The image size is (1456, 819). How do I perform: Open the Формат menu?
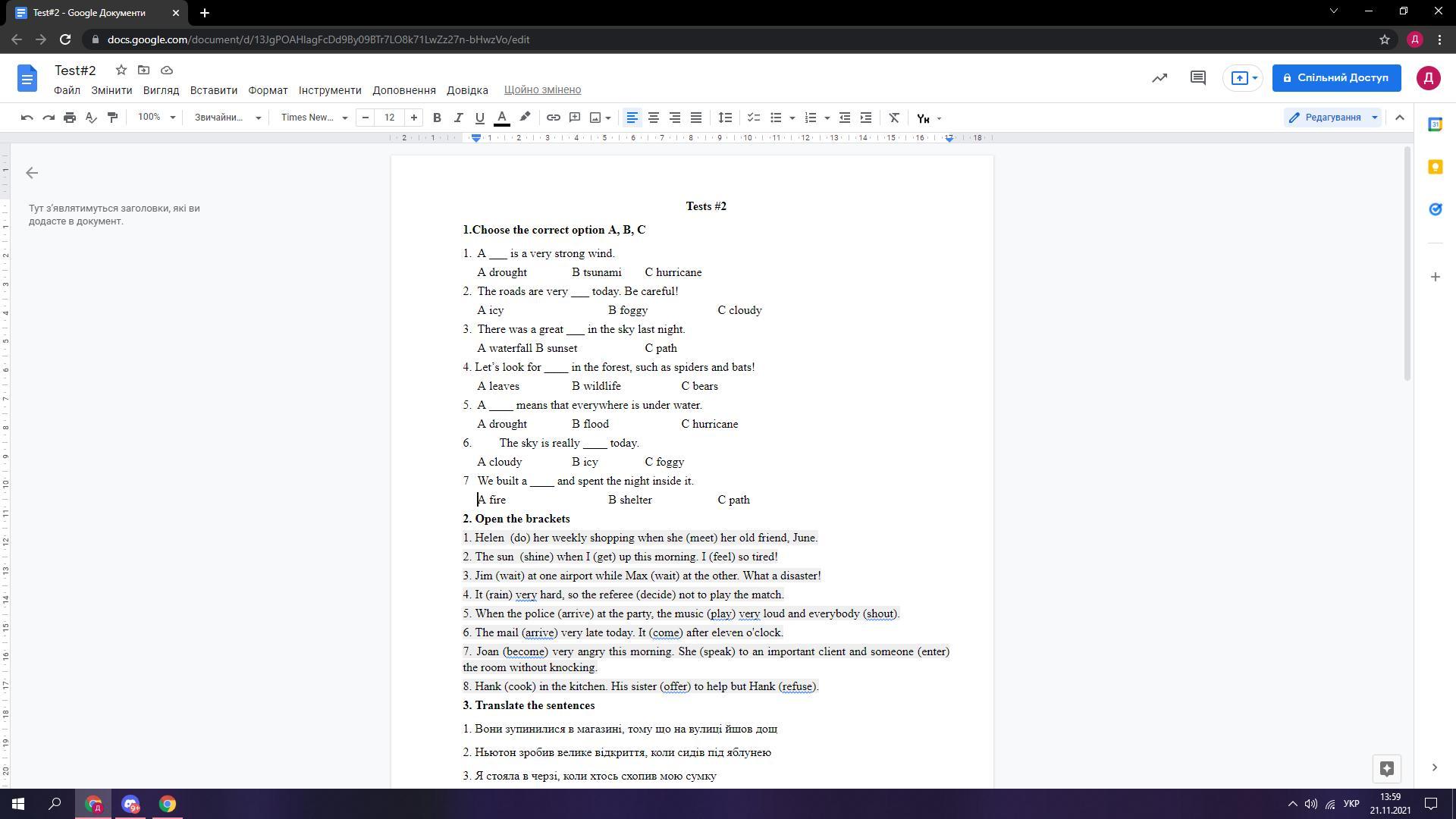pyautogui.click(x=268, y=90)
